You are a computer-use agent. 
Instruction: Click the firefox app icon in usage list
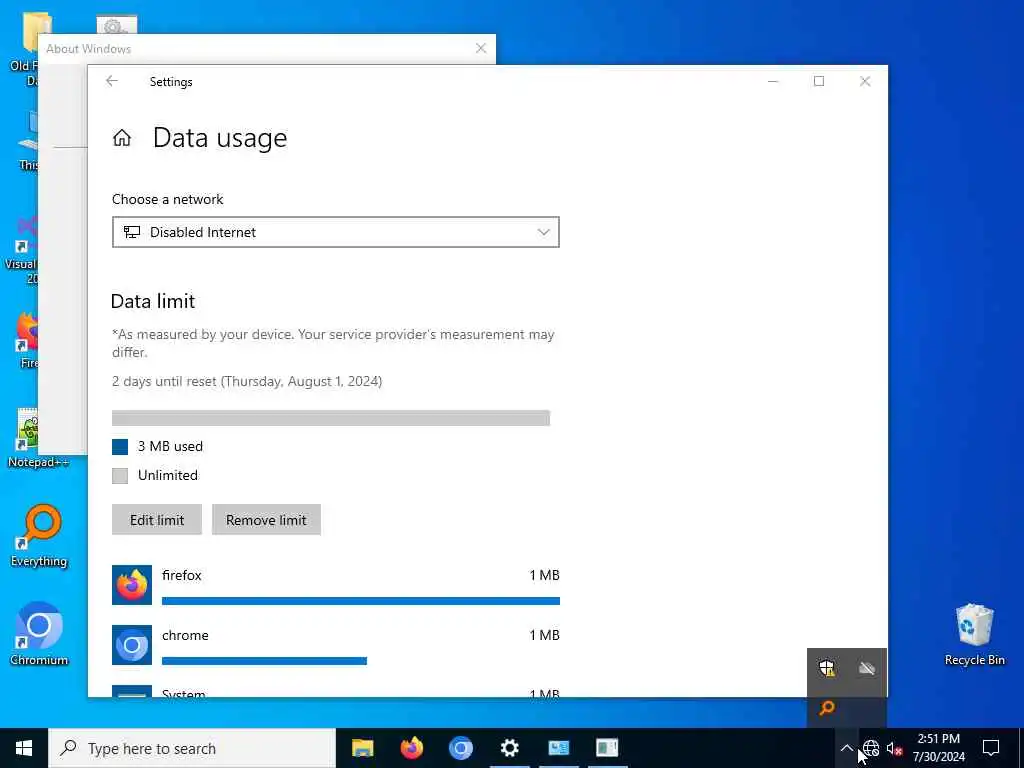(x=132, y=584)
